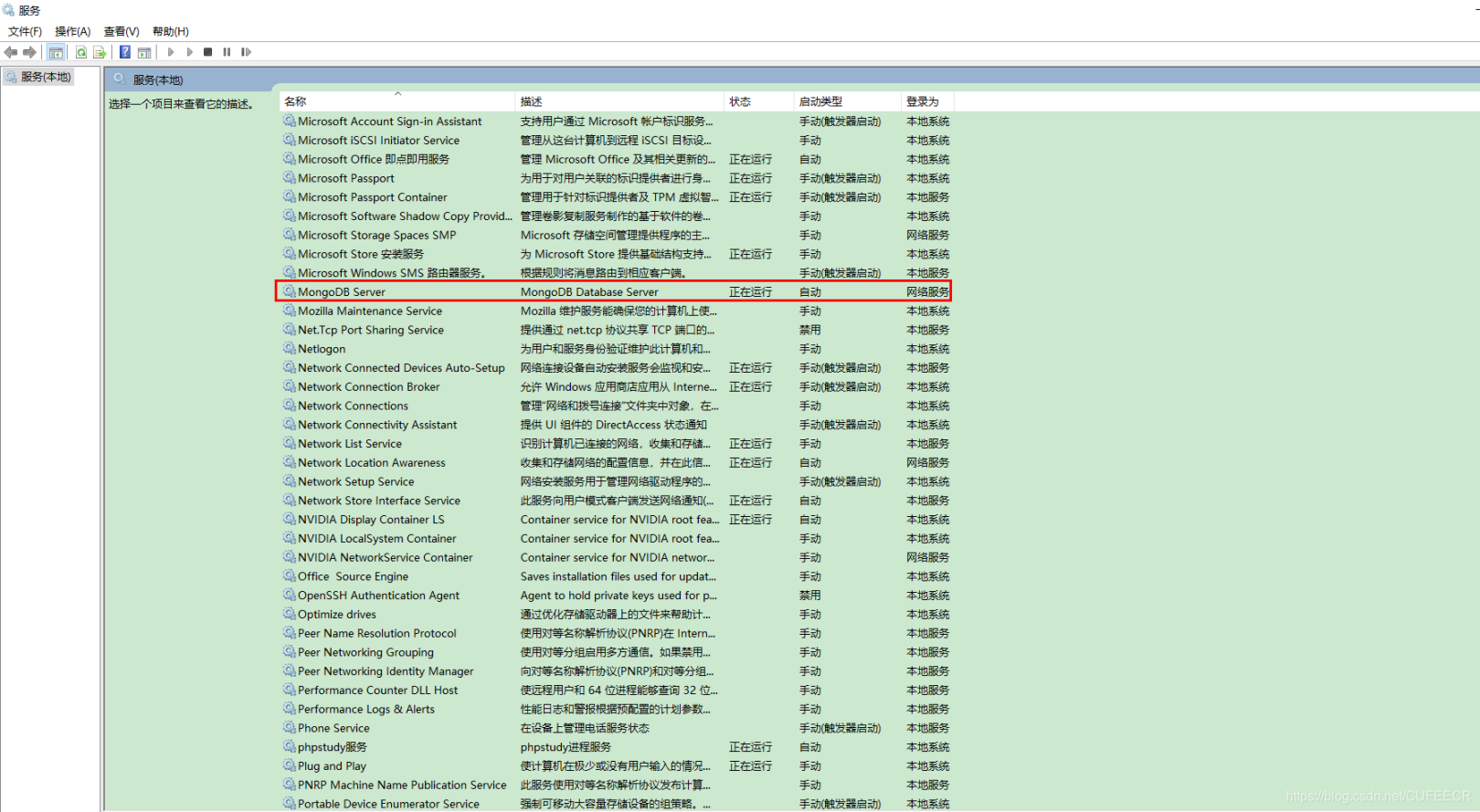This screenshot has width=1480, height=812.
Task: Toggle the show/hide action pane icon
Action: (x=144, y=52)
